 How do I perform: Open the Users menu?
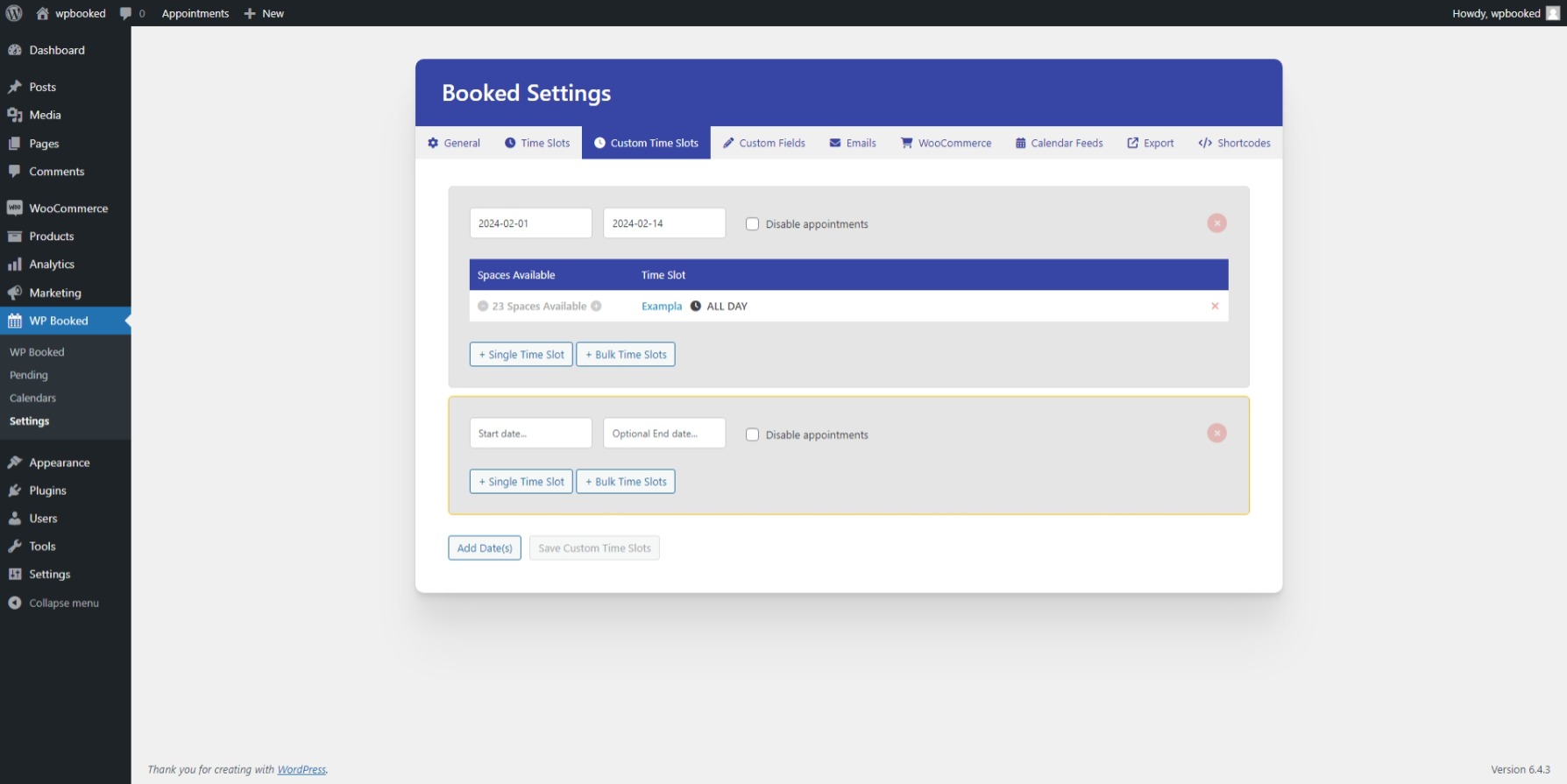click(x=66, y=519)
